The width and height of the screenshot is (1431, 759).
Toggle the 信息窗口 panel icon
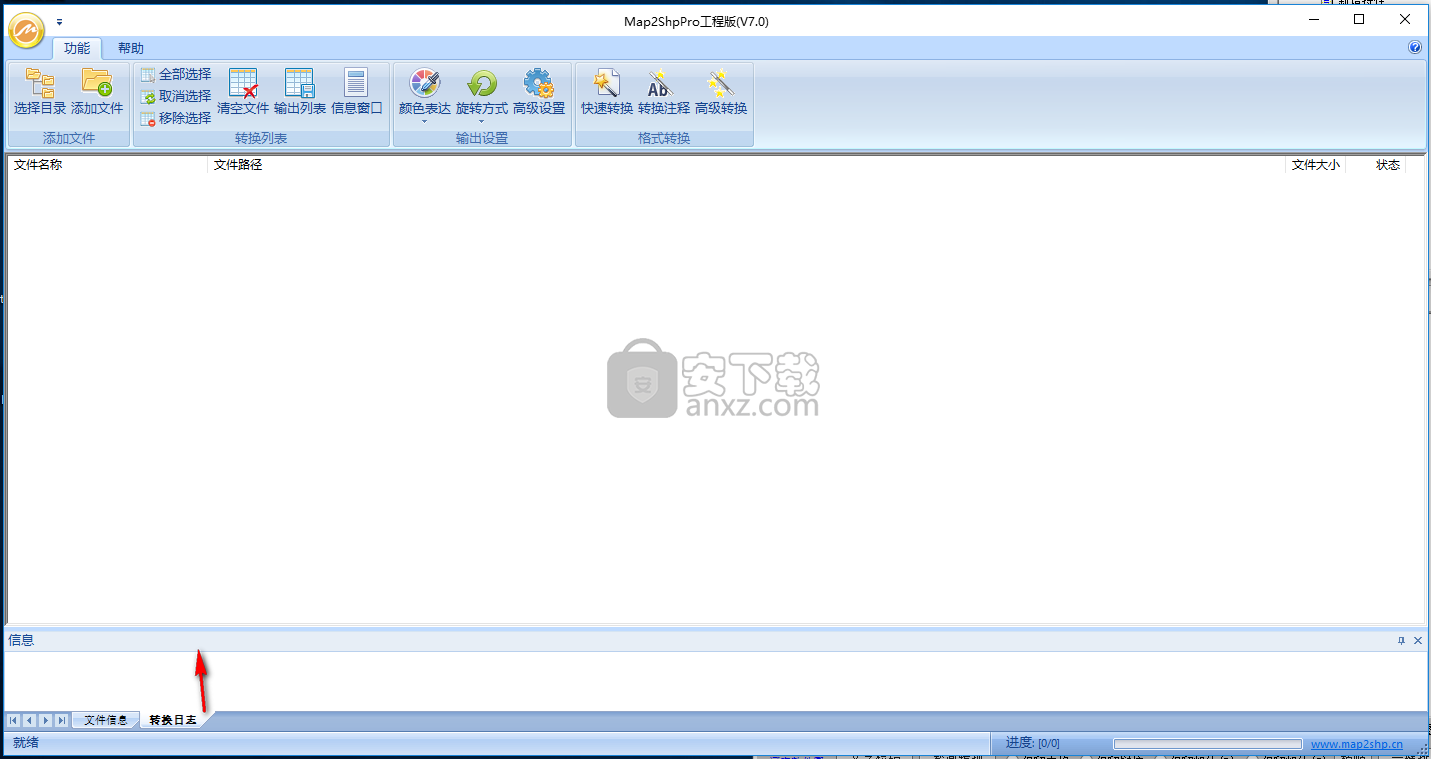coord(357,83)
